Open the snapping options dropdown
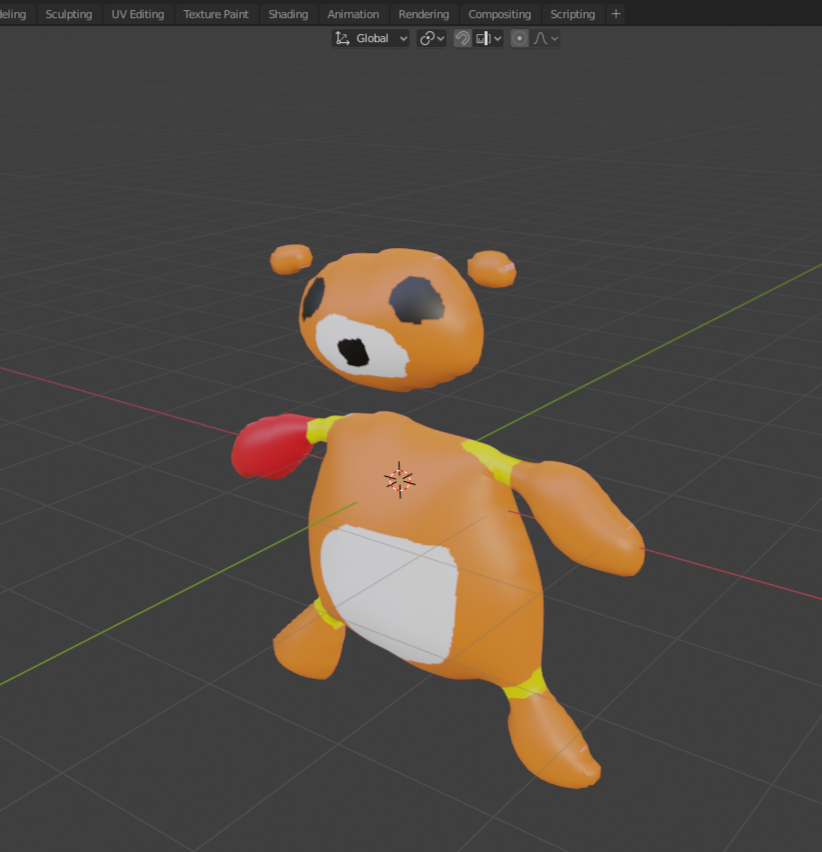Viewport: 822px width, 852px height. click(488, 39)
